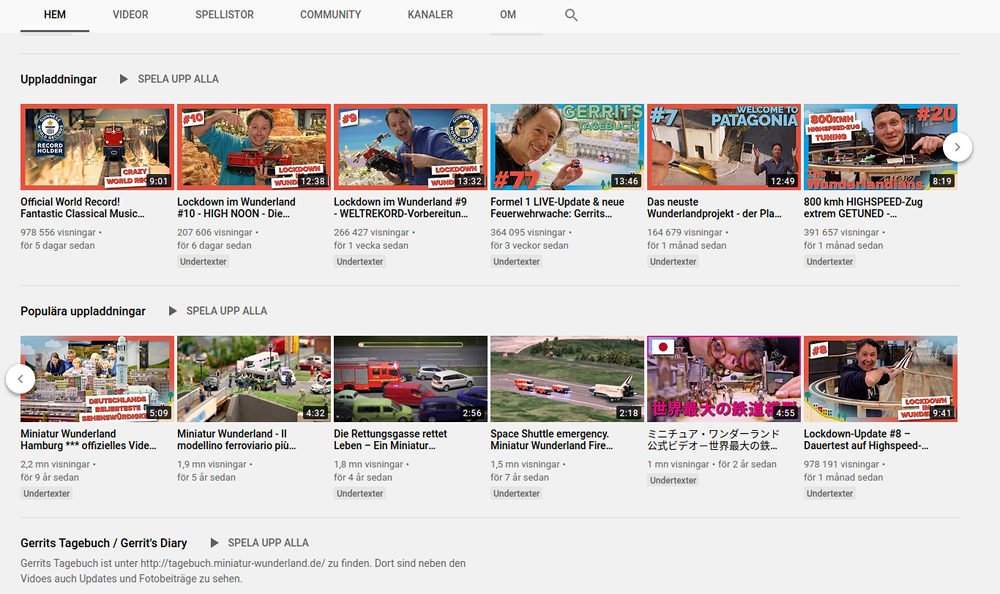Click the left carousel arrow in Populära uppladdningar
The width and height of the screenshot is (1000, 594).
pyautogui.click(x=20, y=379)
